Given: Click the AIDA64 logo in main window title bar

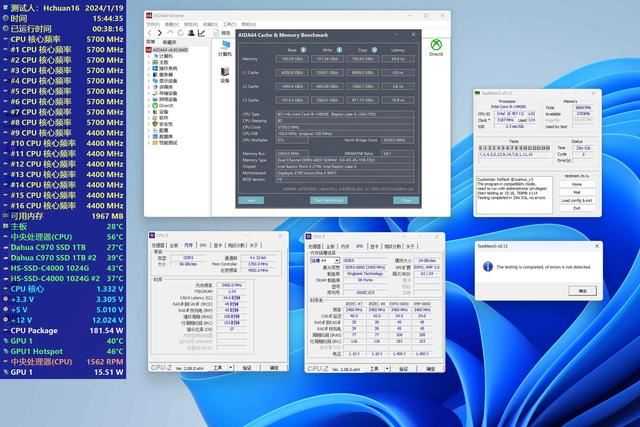Looking at the screenshot, I should 149,16.
